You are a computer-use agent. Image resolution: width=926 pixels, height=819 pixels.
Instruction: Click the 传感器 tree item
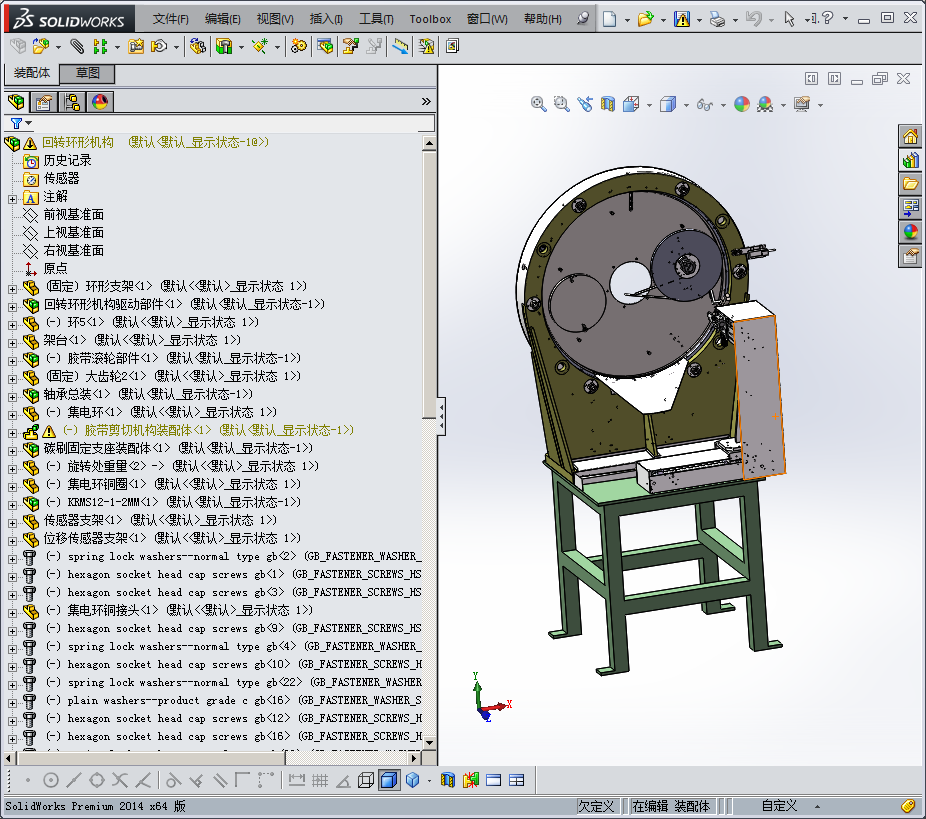point(61,178)
